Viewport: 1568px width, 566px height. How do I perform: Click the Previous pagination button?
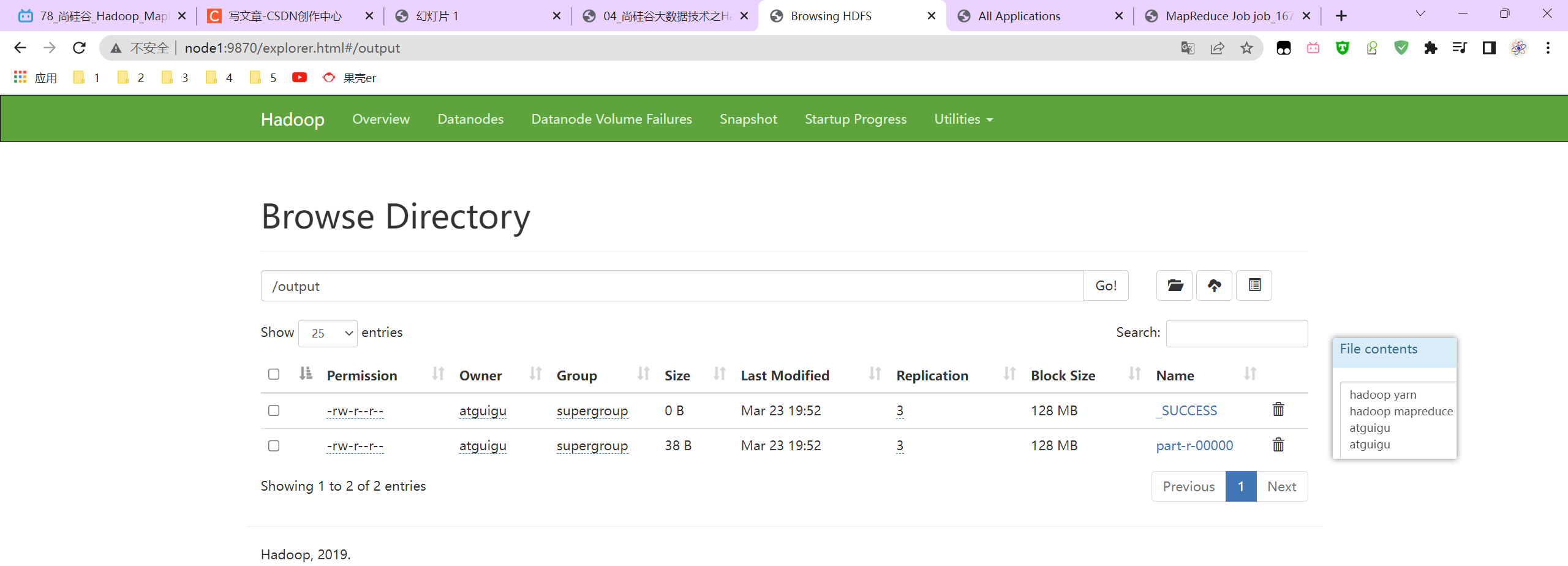1188,486
